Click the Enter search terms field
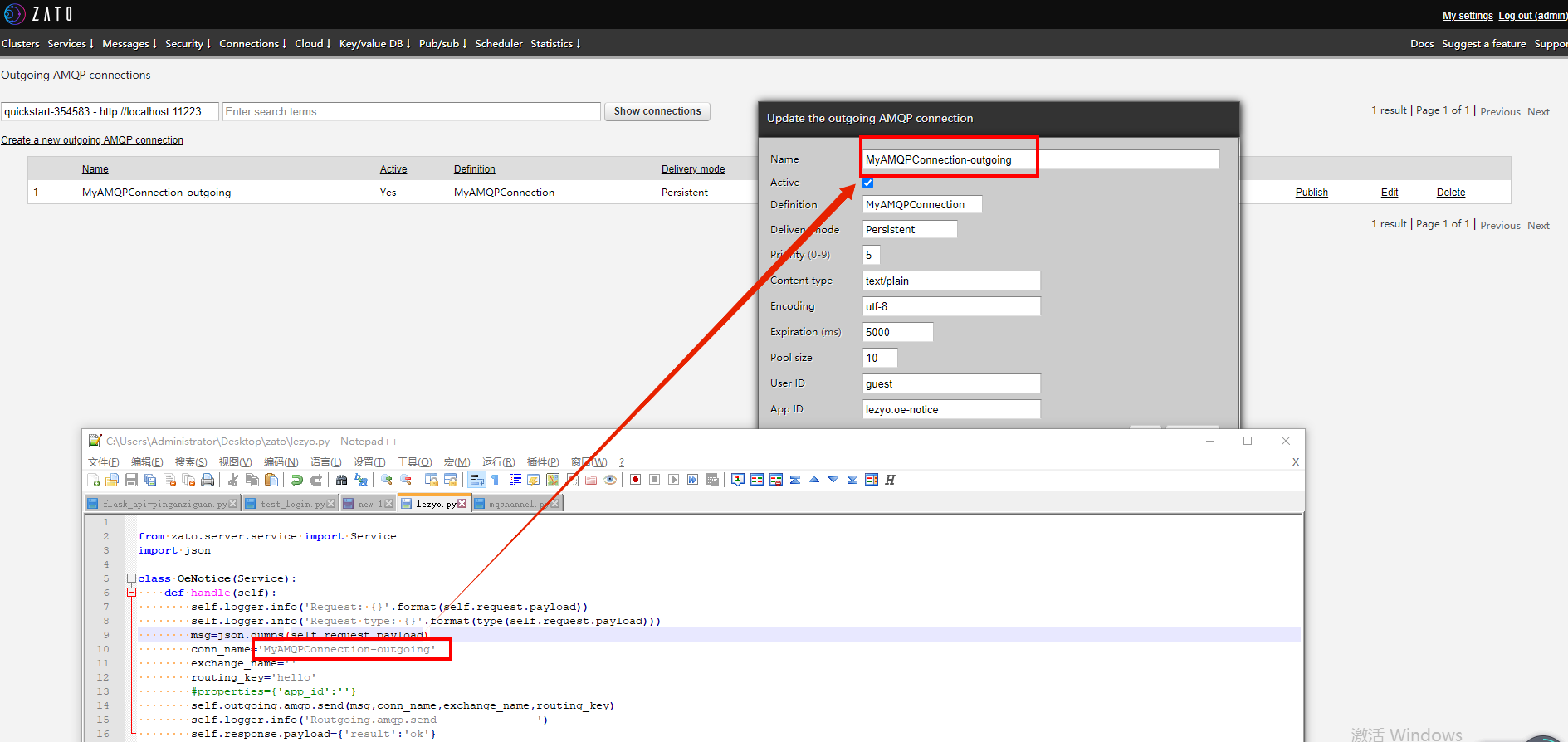 412,111
